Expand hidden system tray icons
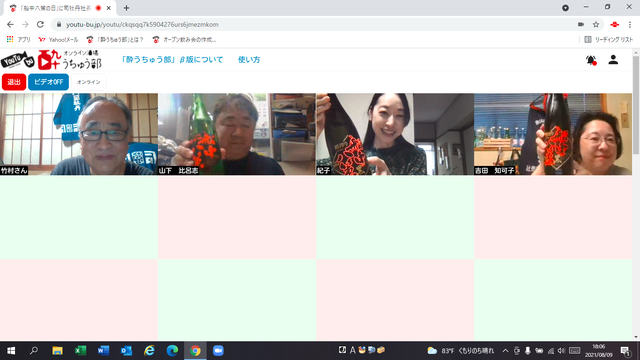 pos(505,351)
